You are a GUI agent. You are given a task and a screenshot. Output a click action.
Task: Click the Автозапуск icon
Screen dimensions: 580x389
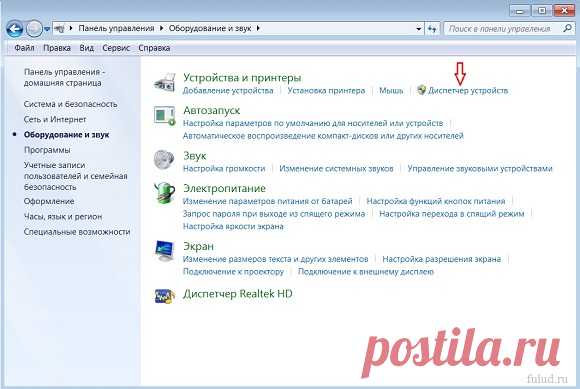[x=165, y=115]
